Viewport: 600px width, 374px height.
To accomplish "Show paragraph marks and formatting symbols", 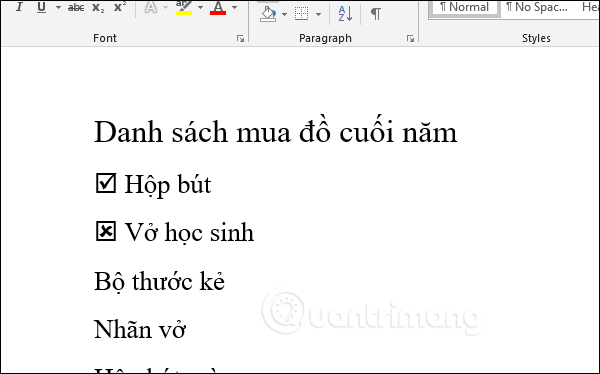I will click(x=376, y=14).
